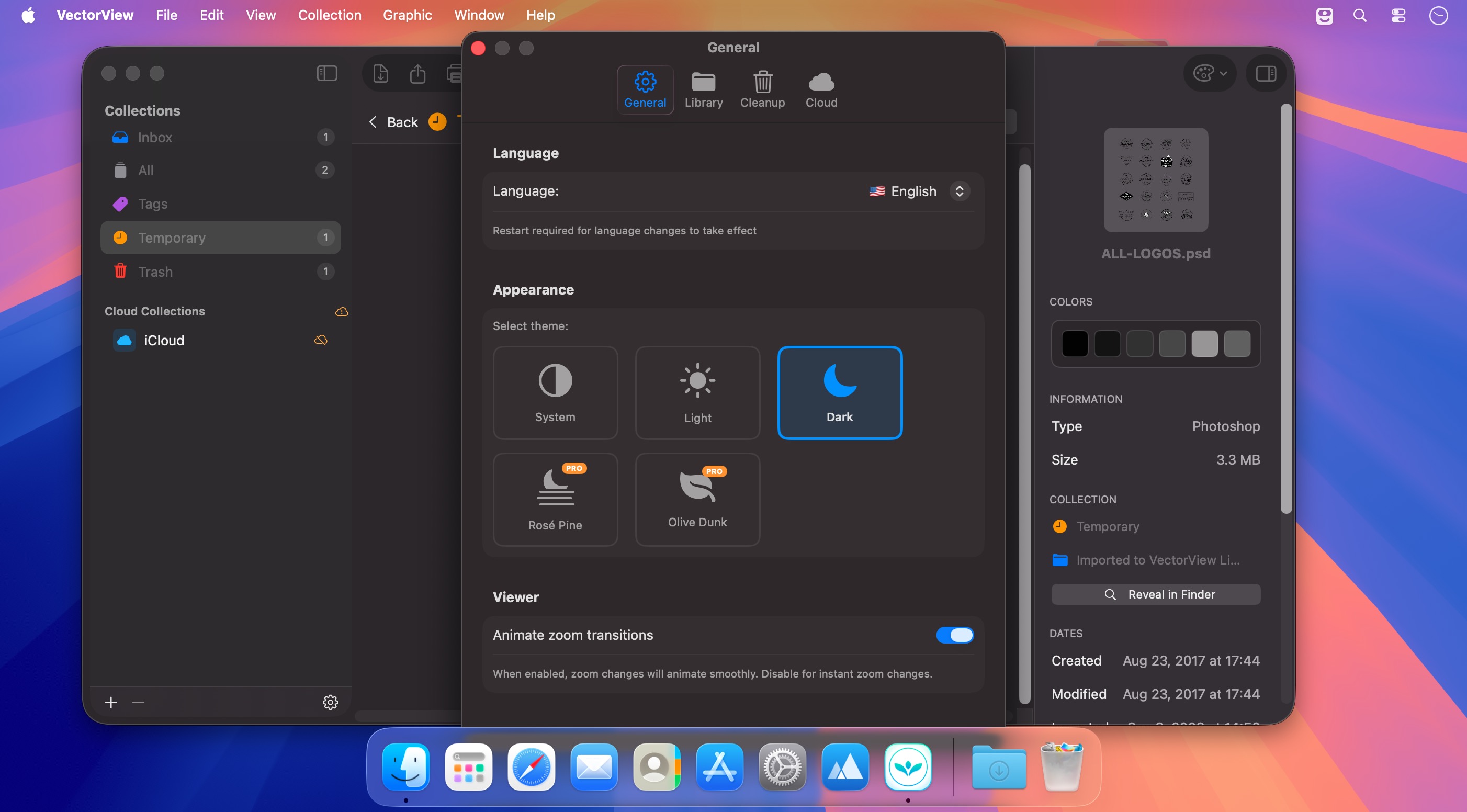This screenshot has width=1467, height=812.
Task: Open the Language dropdown showing English
Action: pos(919,191)
